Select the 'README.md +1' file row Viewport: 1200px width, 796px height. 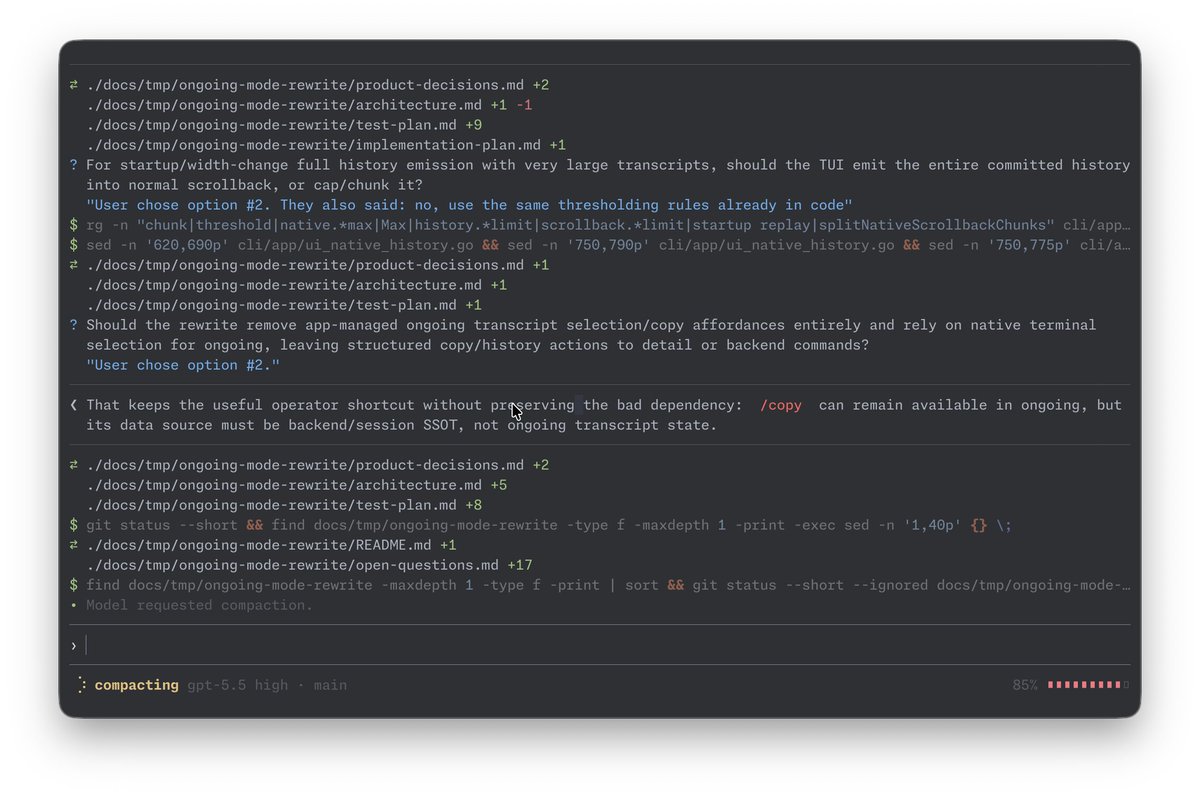[x=271, y=545]
